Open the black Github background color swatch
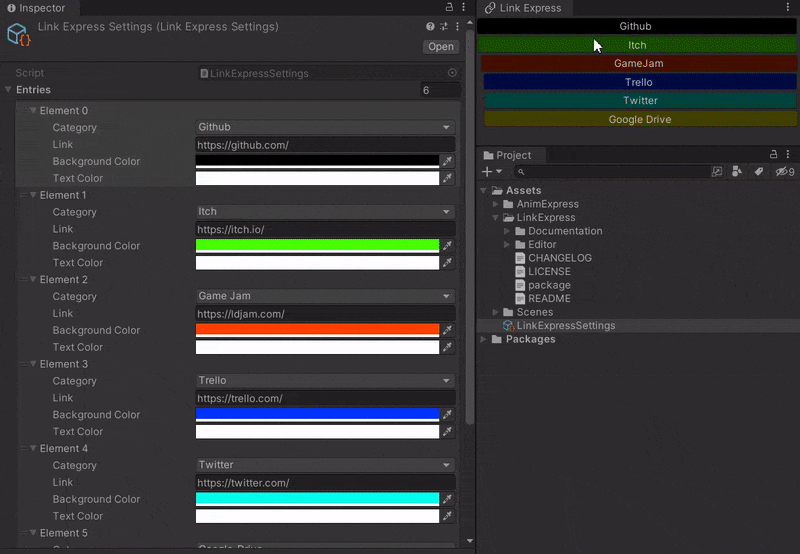The width and height of the screenshot is (800, 554). point(317,161)
